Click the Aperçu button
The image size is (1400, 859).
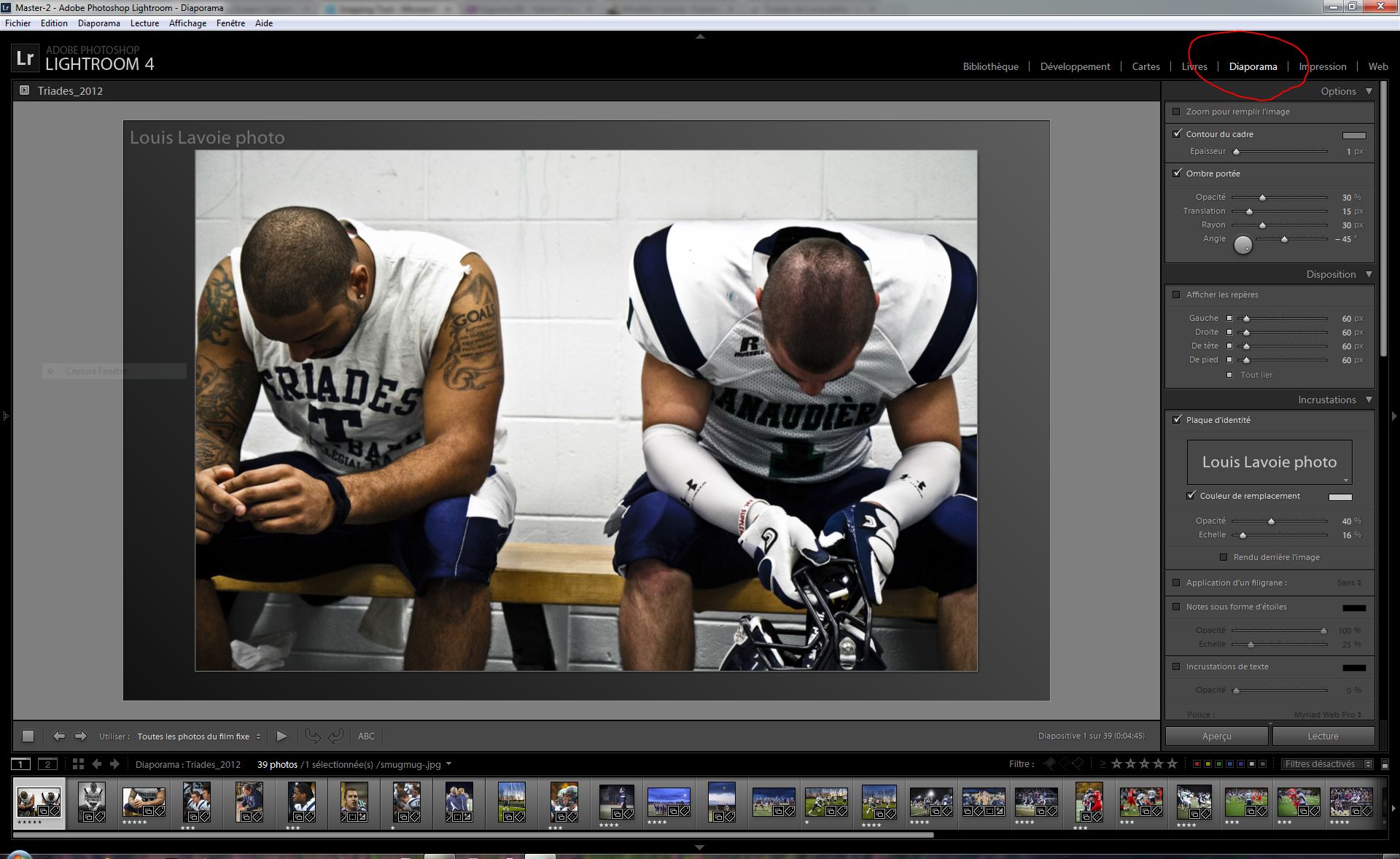(x=1216, y=736)
